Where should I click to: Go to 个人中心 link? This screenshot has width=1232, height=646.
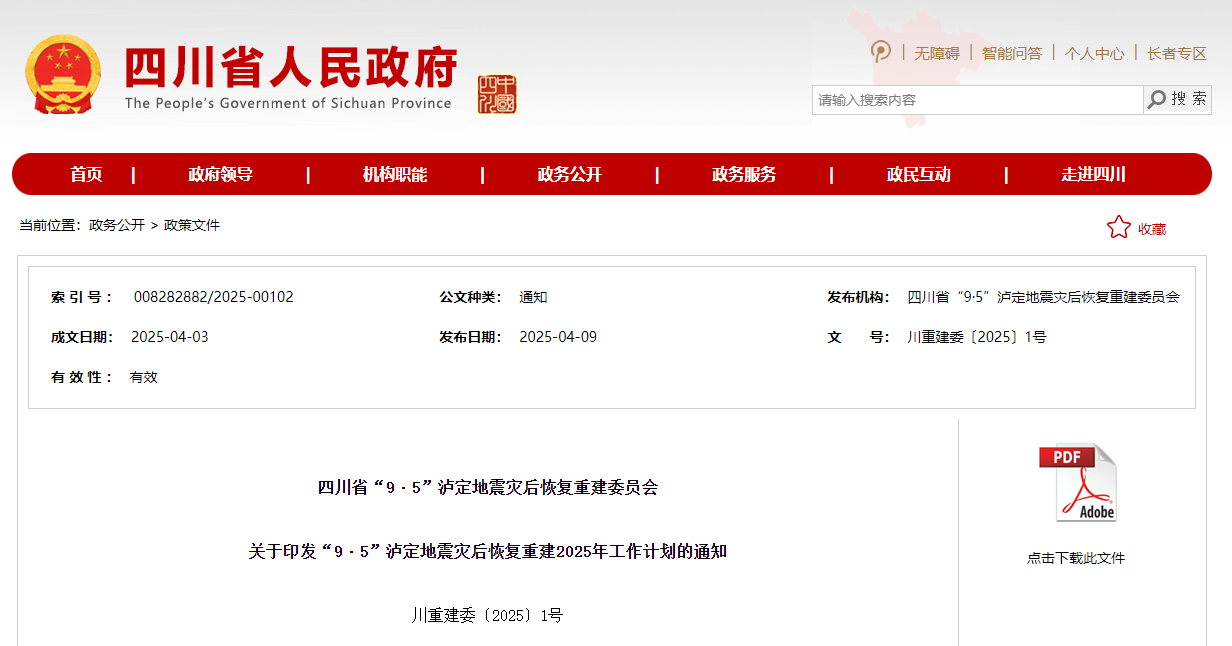pos(1094,53)
